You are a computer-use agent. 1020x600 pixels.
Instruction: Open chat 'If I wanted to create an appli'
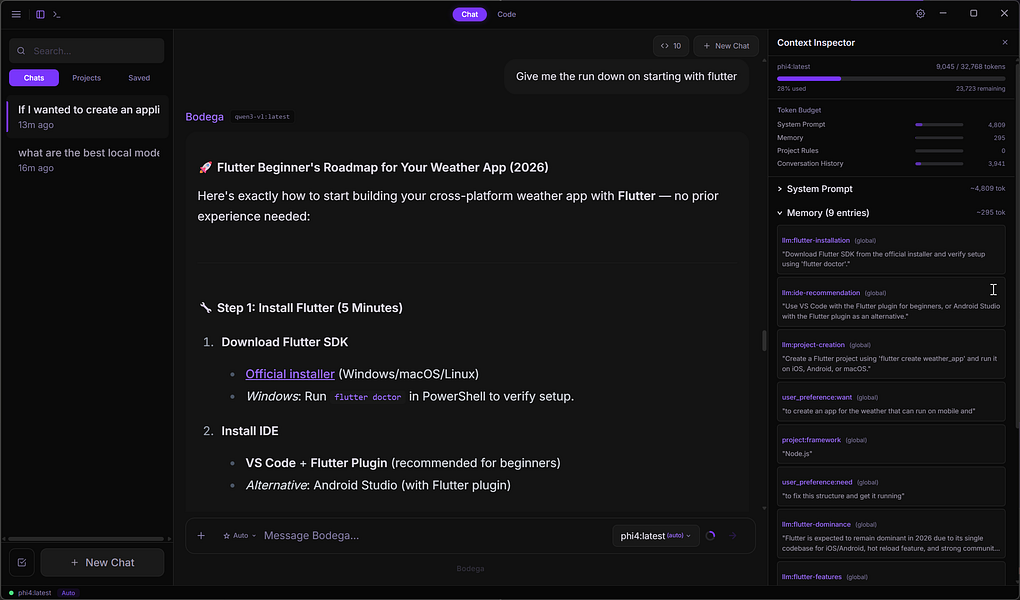pos(87,116)
